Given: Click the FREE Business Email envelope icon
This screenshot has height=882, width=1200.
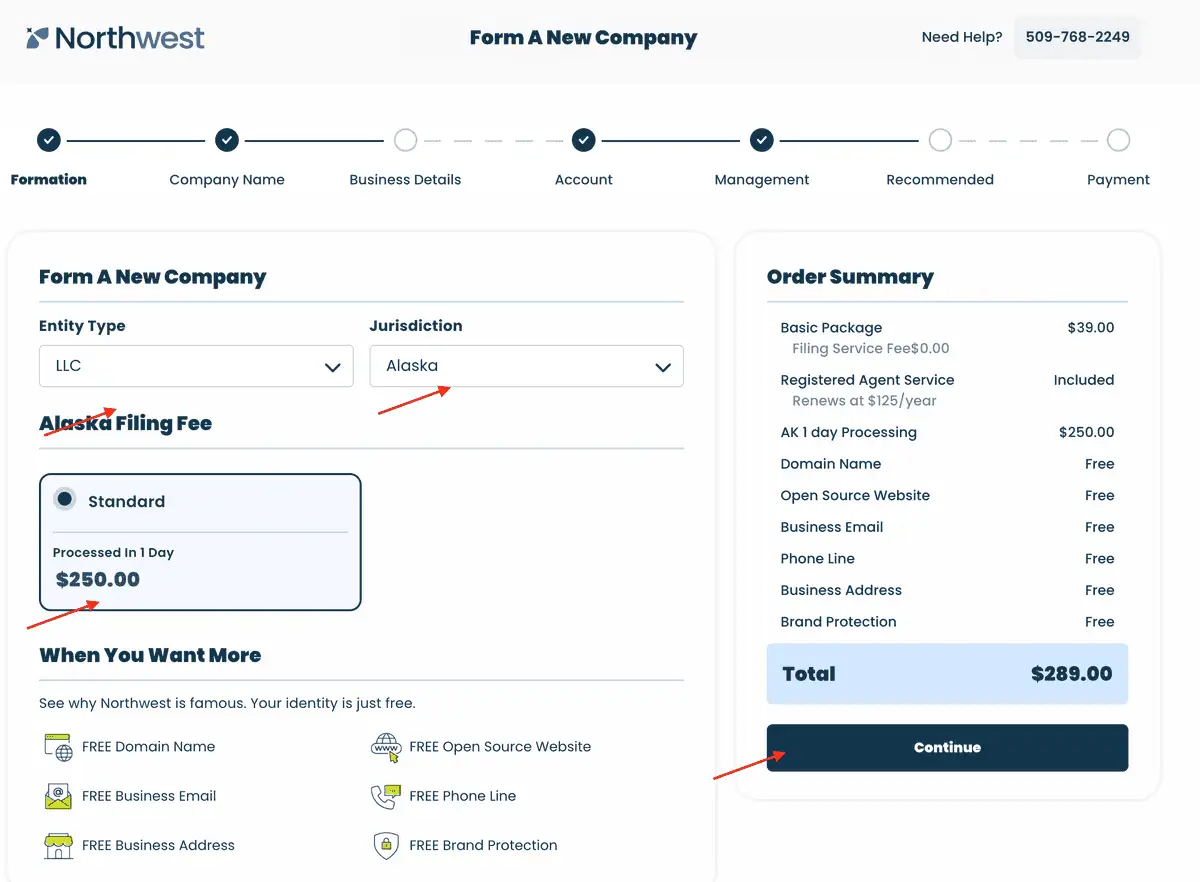Looking at the screenshot, I should (59, 796).
